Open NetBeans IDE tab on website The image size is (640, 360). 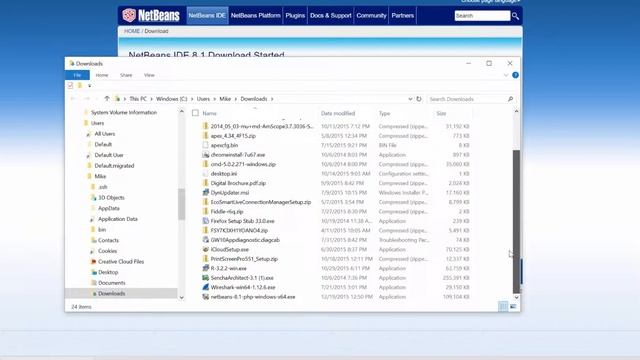[207, 16]
